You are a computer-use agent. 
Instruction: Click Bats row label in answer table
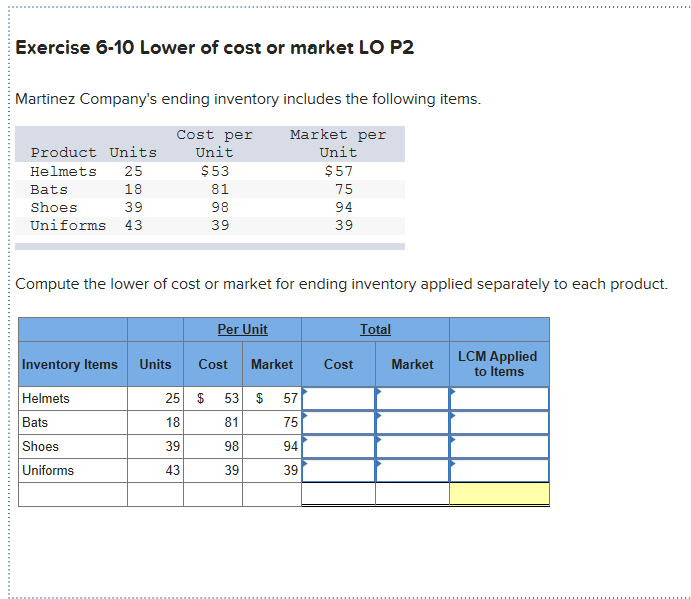pyautogui.click(x=35, y=423)
